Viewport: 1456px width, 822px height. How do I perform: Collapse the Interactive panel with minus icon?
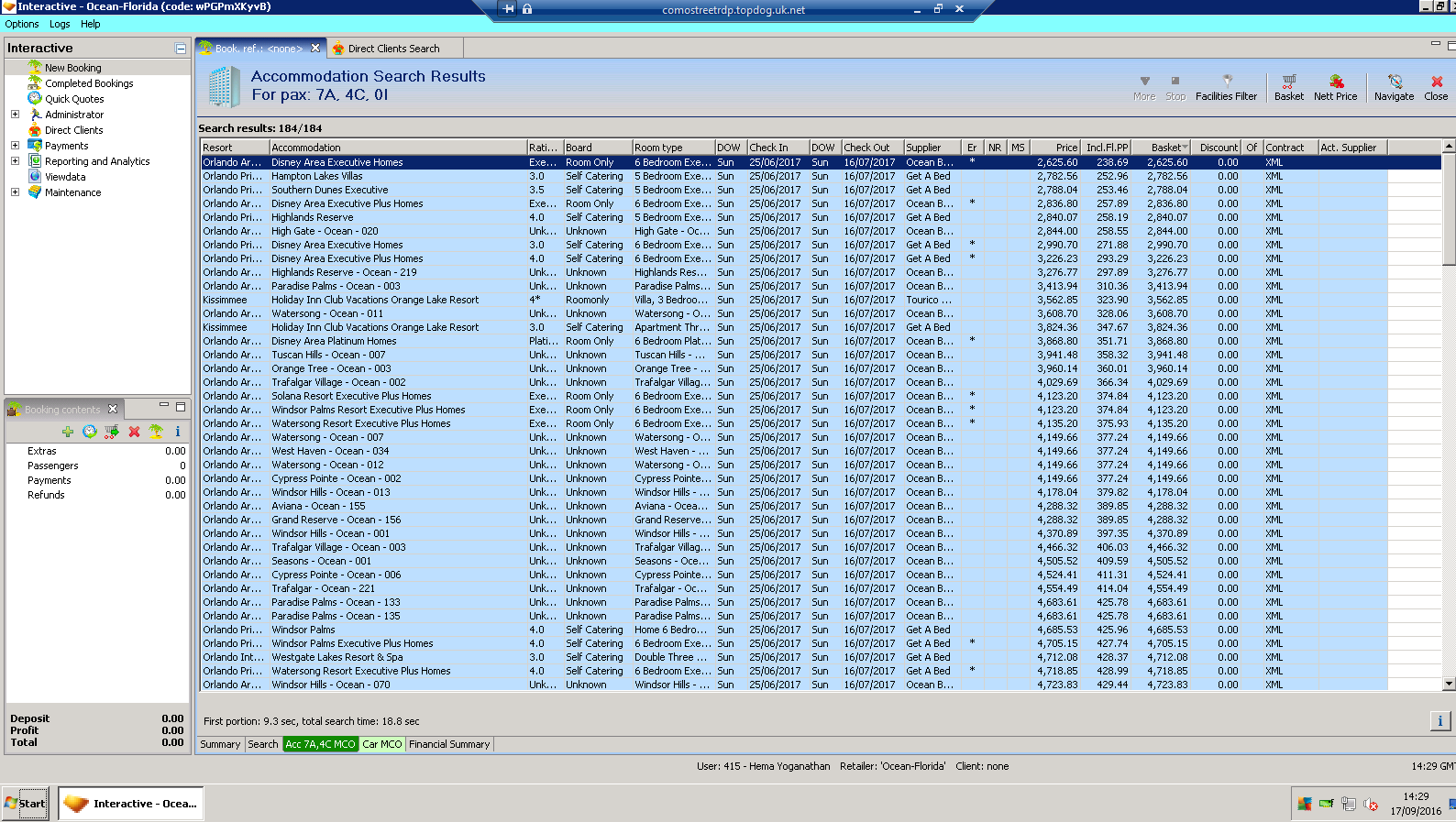pyautogui.click(x=181, y=49)
